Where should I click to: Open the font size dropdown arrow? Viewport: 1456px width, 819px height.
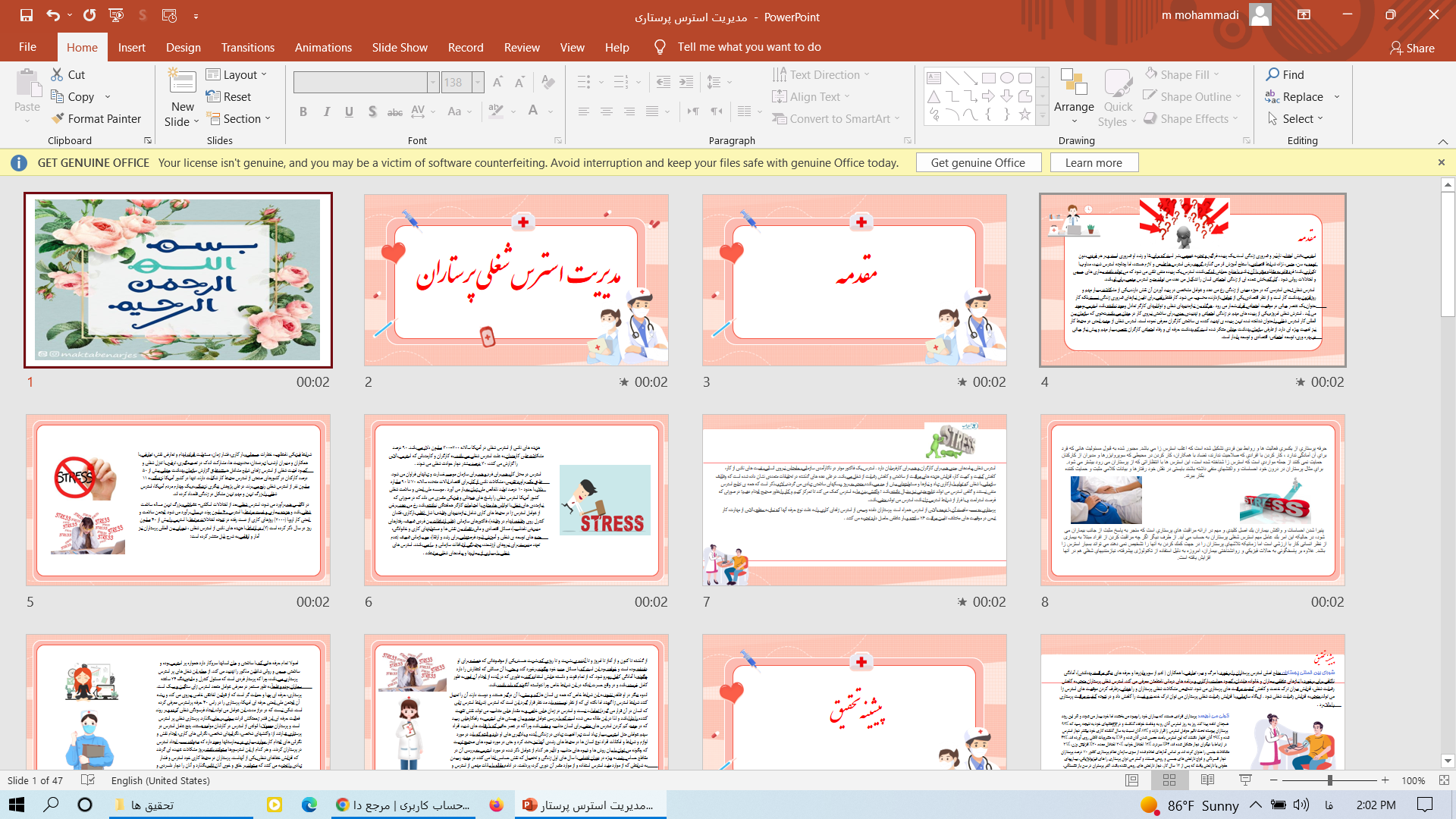coord(479,82)
